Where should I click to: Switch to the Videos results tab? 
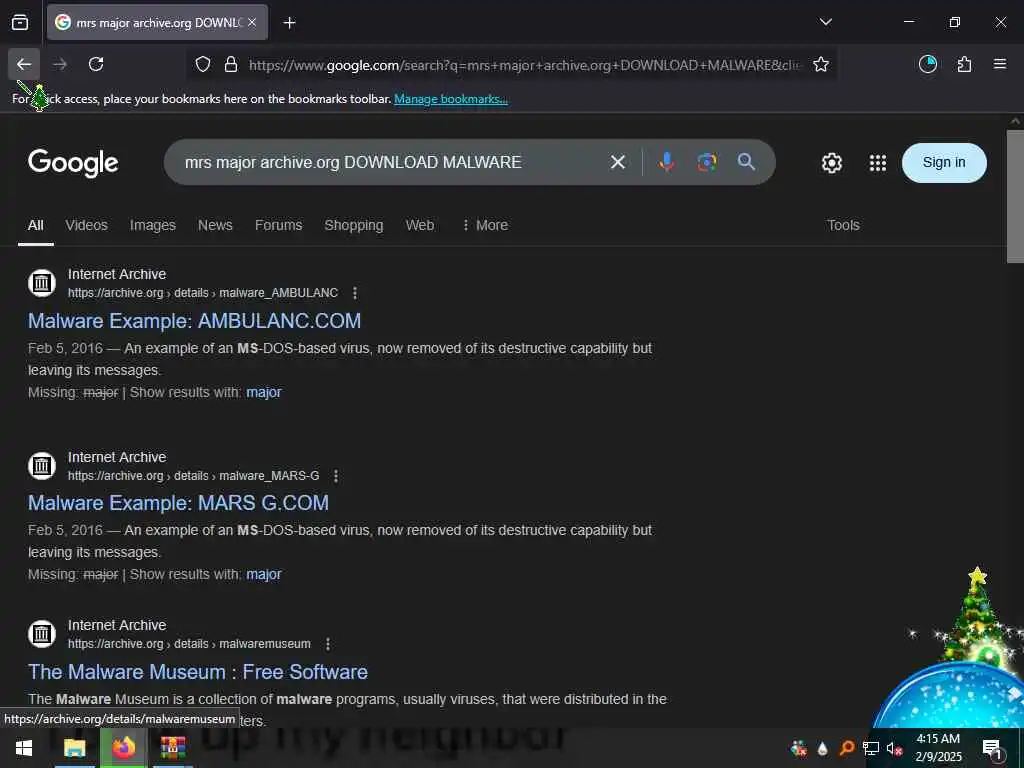86,225
